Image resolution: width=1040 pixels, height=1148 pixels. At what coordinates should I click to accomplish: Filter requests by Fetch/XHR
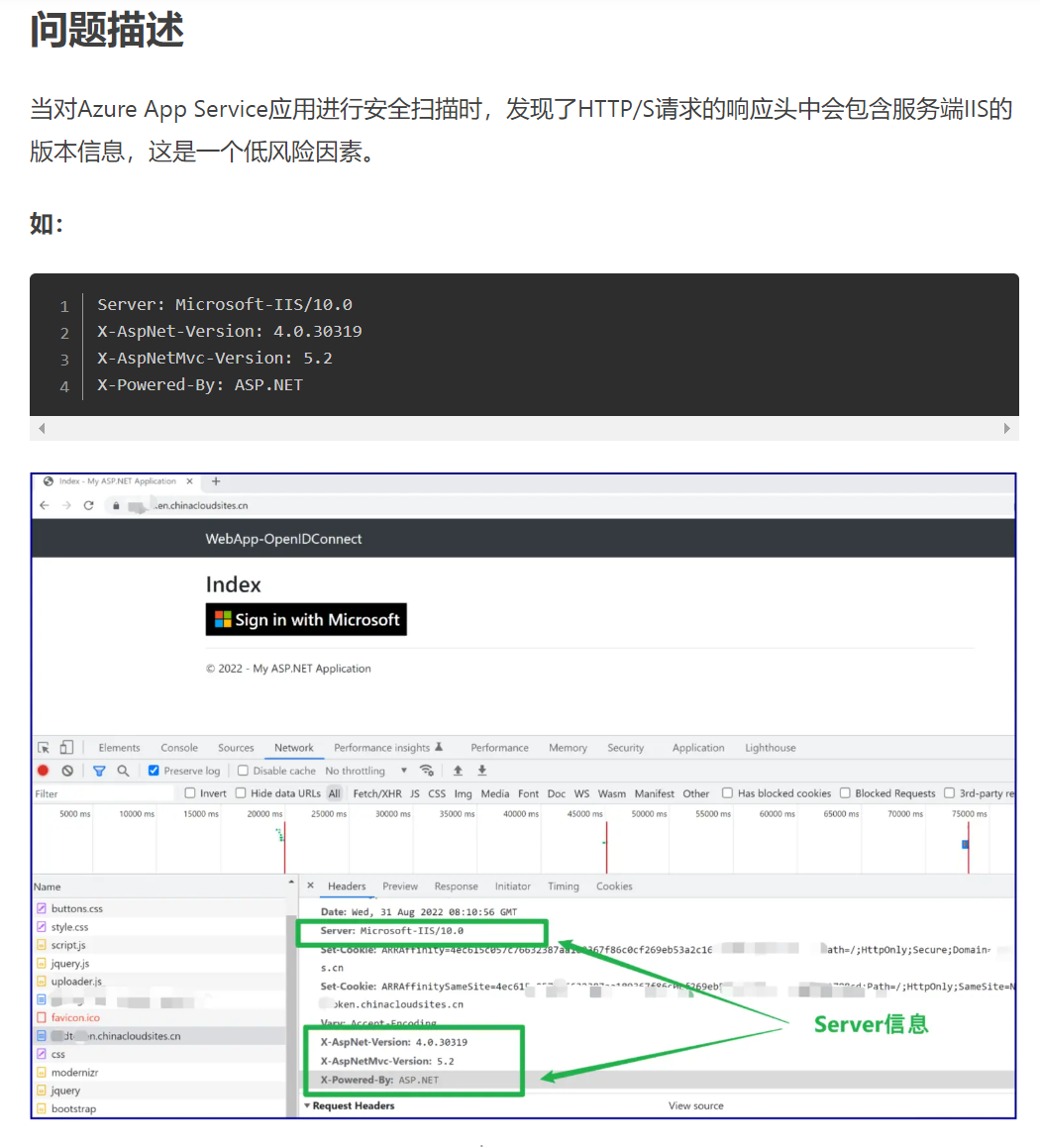click(377, 793)
